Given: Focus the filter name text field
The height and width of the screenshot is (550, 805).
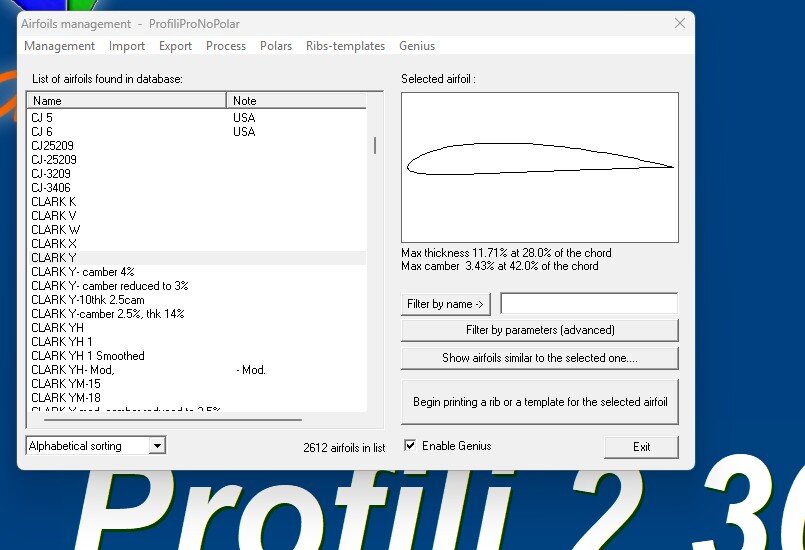Looking at the screenshot, I should [589, 304].
